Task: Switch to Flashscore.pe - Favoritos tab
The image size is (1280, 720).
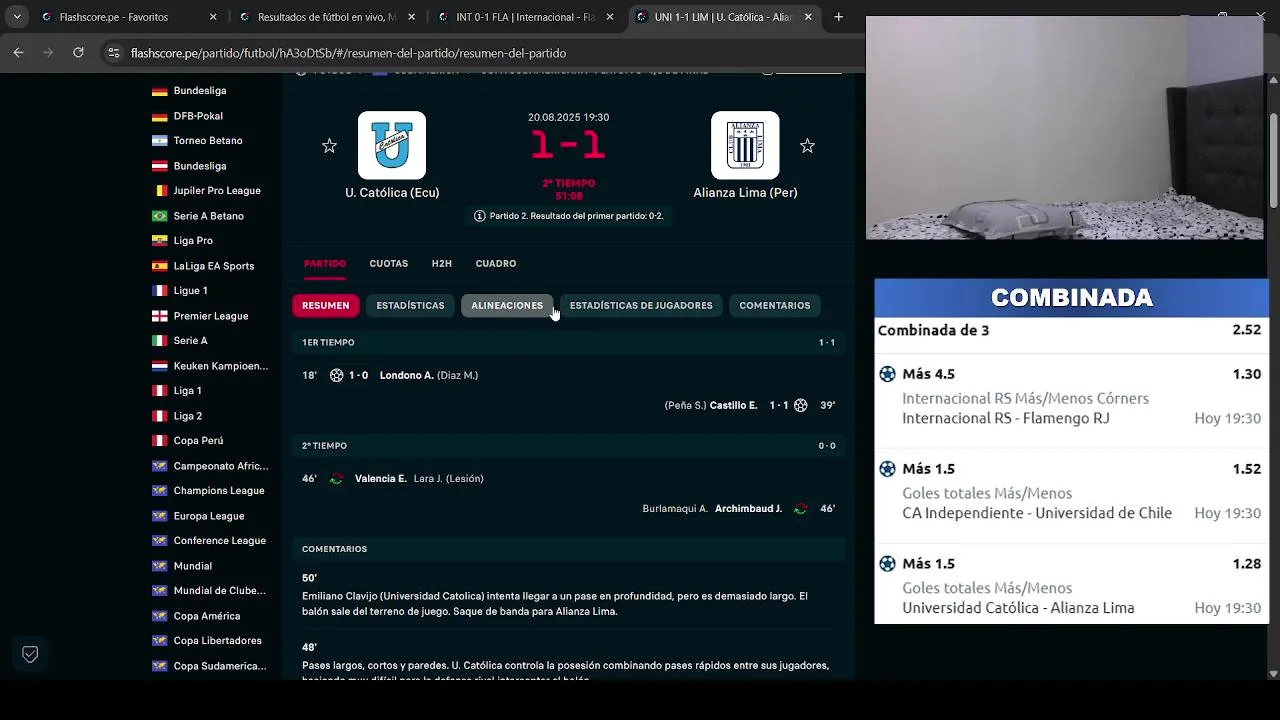Action: pyautogui.click(x=128, y=17)
